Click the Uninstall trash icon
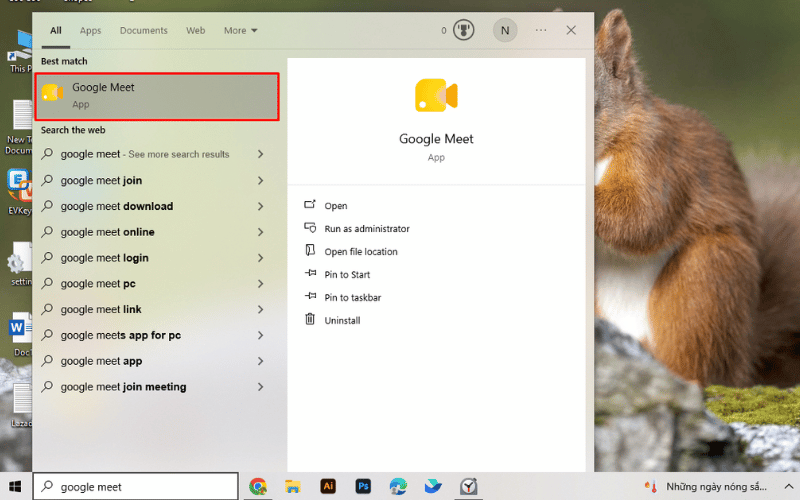Screen dimensions: 800x500 310,319
